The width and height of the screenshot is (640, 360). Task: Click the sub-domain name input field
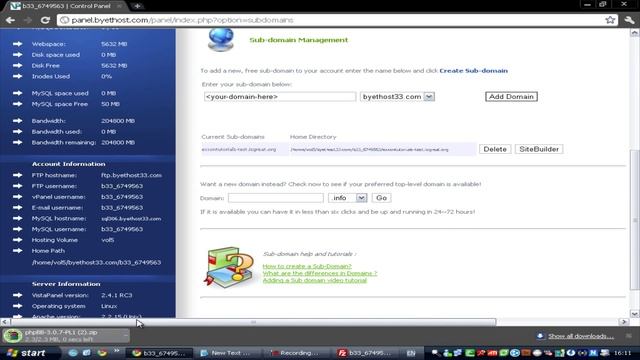pos(280,97)
